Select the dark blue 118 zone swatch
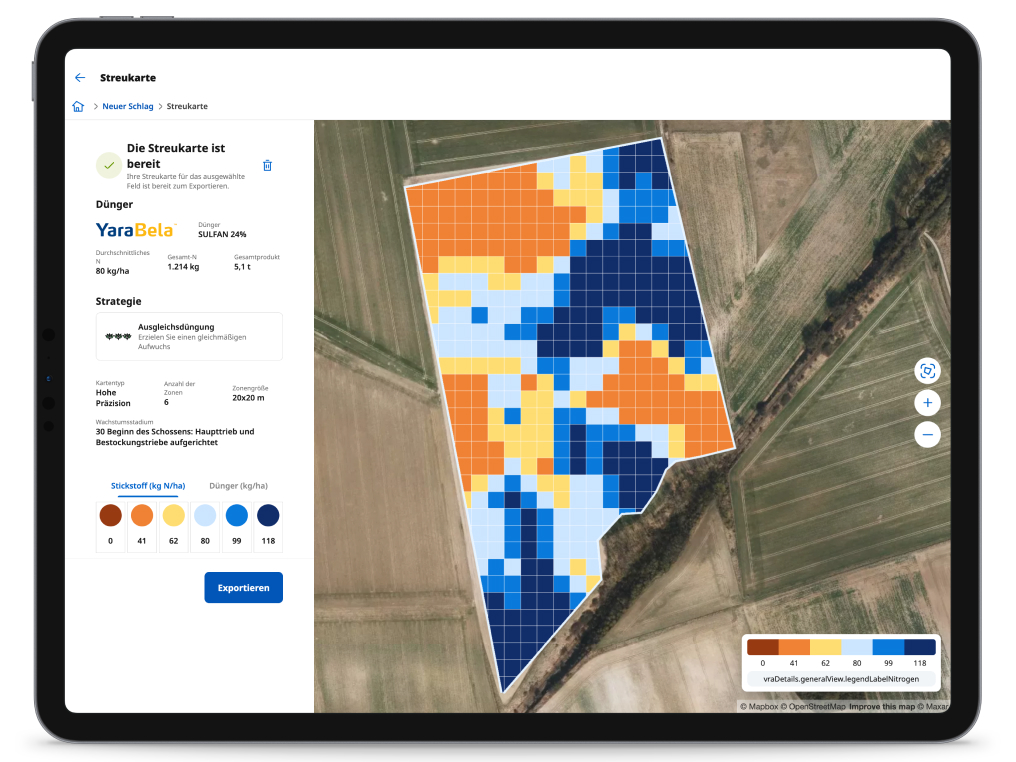The height and width of the screenshot is (762, 1016). click(267, 516)
